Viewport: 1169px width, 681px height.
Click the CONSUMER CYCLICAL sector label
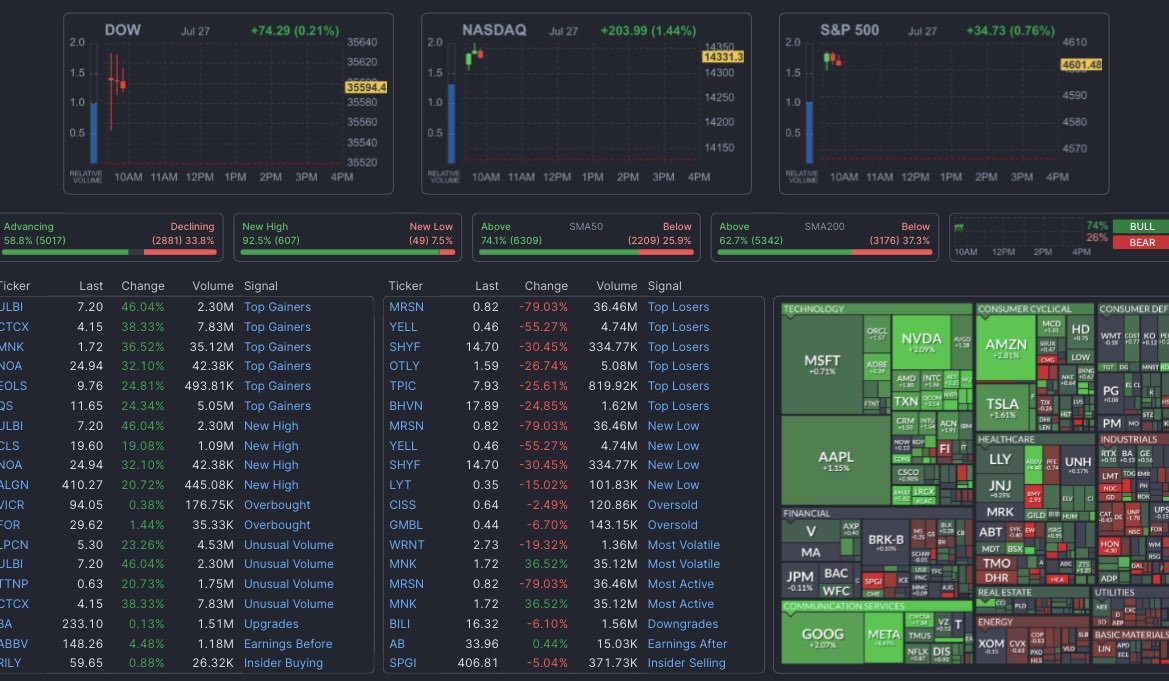point(1024,309)
